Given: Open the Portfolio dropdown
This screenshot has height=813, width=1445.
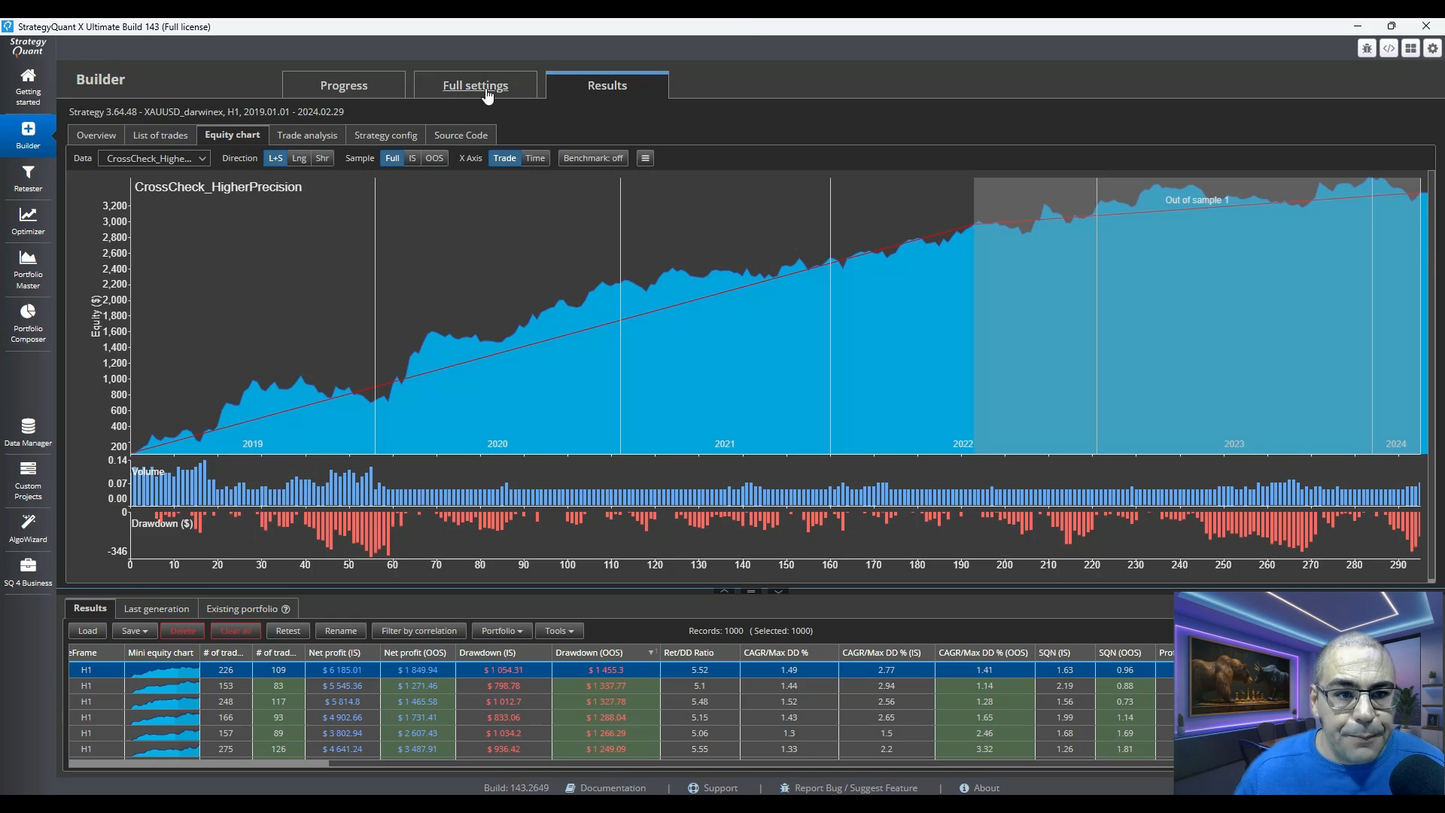Looking at the screenshot, I should [502, 631].
